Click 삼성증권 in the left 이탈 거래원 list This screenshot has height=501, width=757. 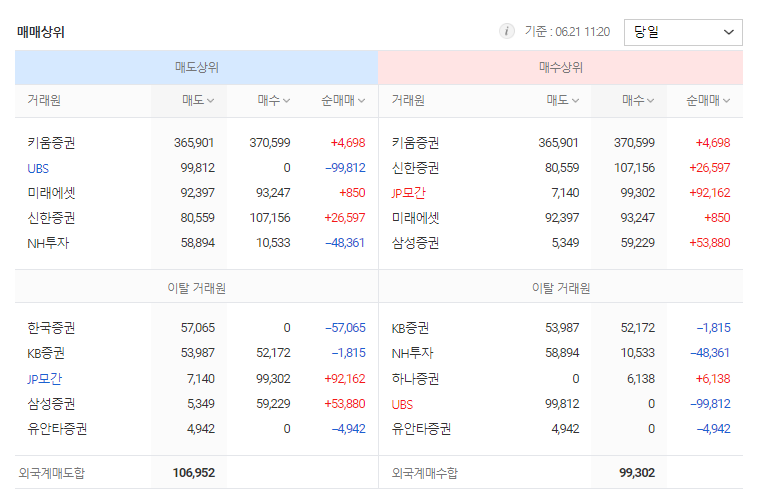point(51,404)
